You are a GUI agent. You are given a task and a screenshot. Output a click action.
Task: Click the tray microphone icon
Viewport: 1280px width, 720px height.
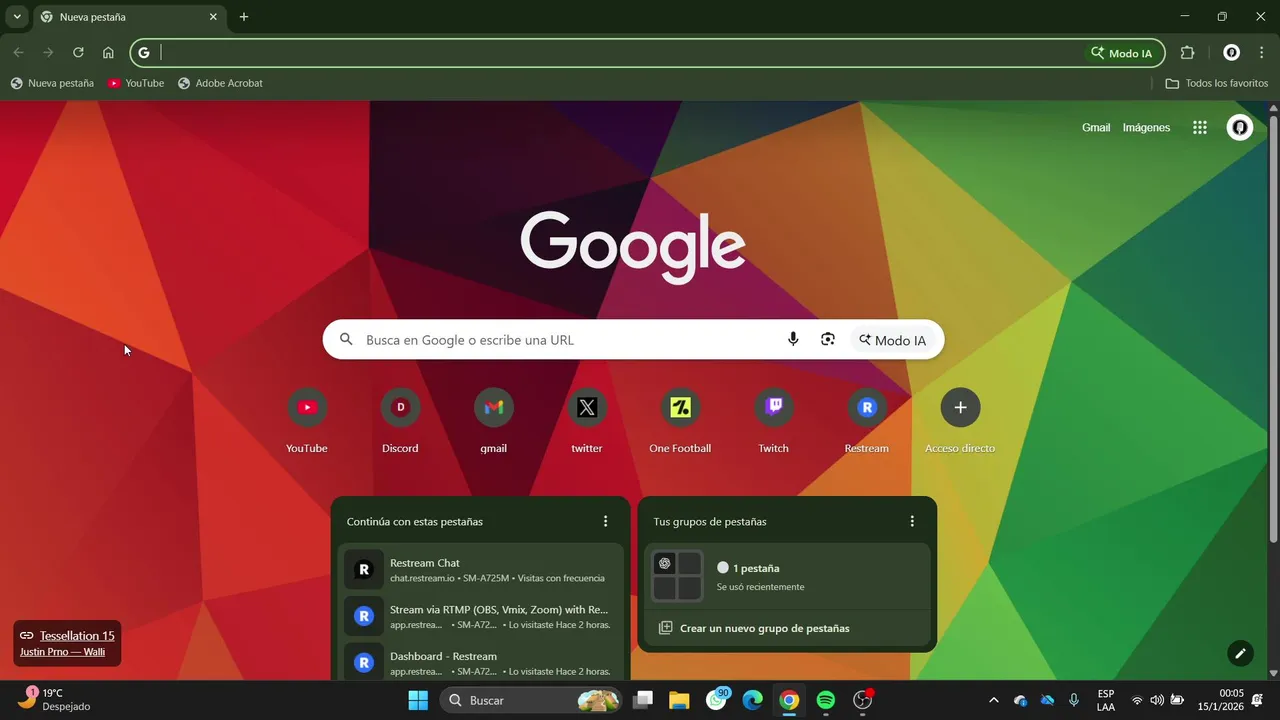[1074, 700]
